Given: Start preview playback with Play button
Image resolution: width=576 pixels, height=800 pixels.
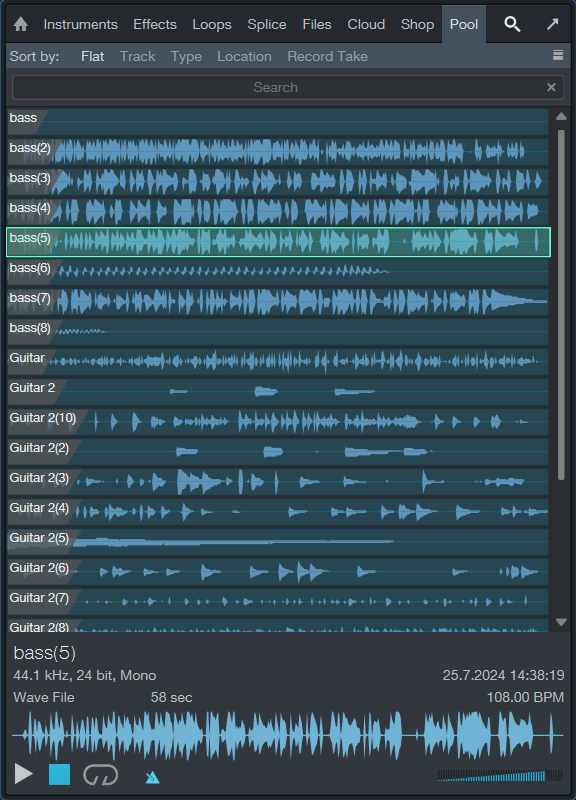Looking at the screenshot, I should (23, 774).
